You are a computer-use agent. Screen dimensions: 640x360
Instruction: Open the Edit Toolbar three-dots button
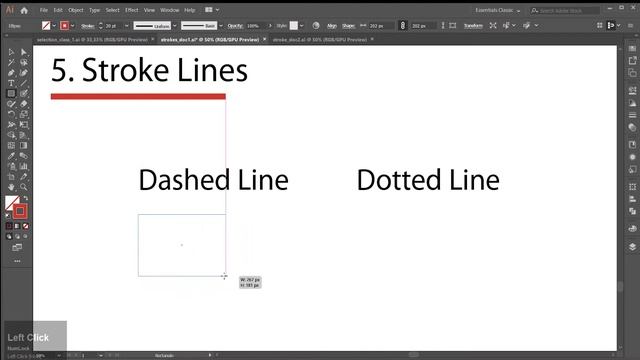pyautogui.click(x=17, y=261)
